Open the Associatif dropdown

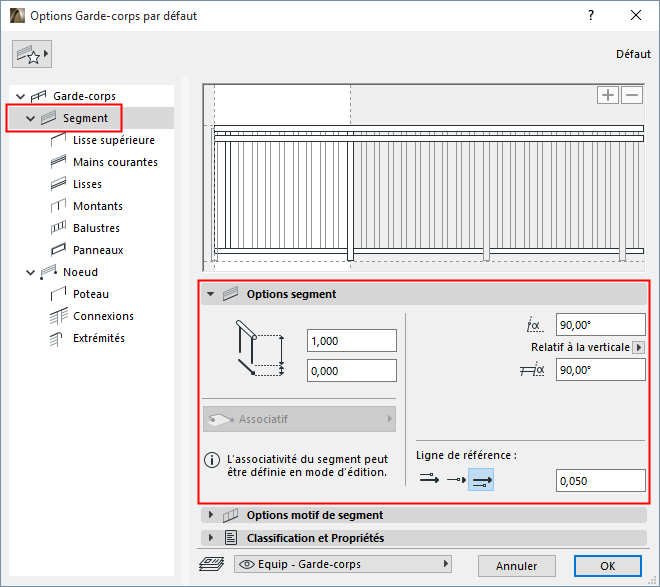(x=299, y=419)
